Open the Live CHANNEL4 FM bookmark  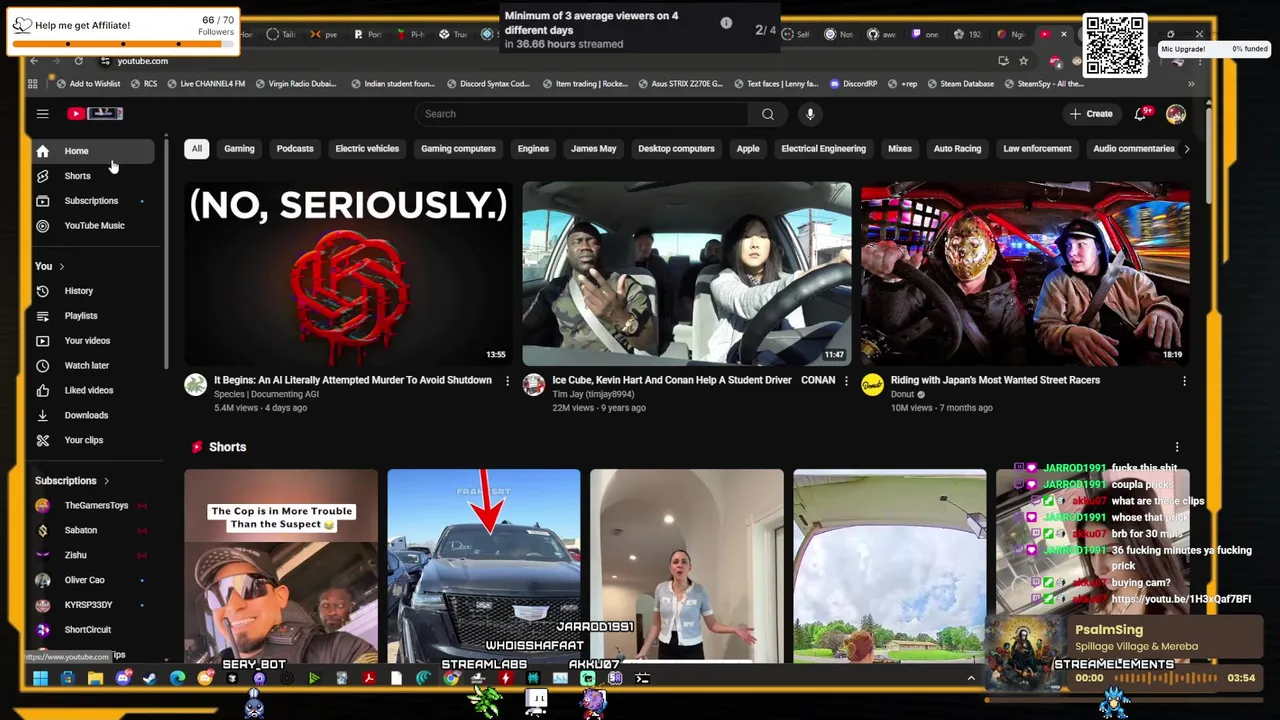click(x=206, y=84)
